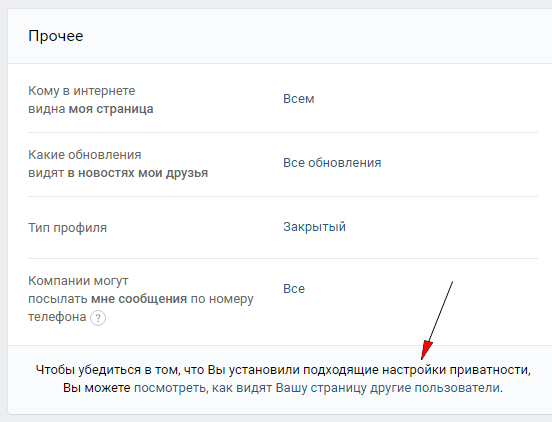Screen dimensions: 552x422
Task: Open the Всем page visibility dropdown
Action: coord(299,99)
